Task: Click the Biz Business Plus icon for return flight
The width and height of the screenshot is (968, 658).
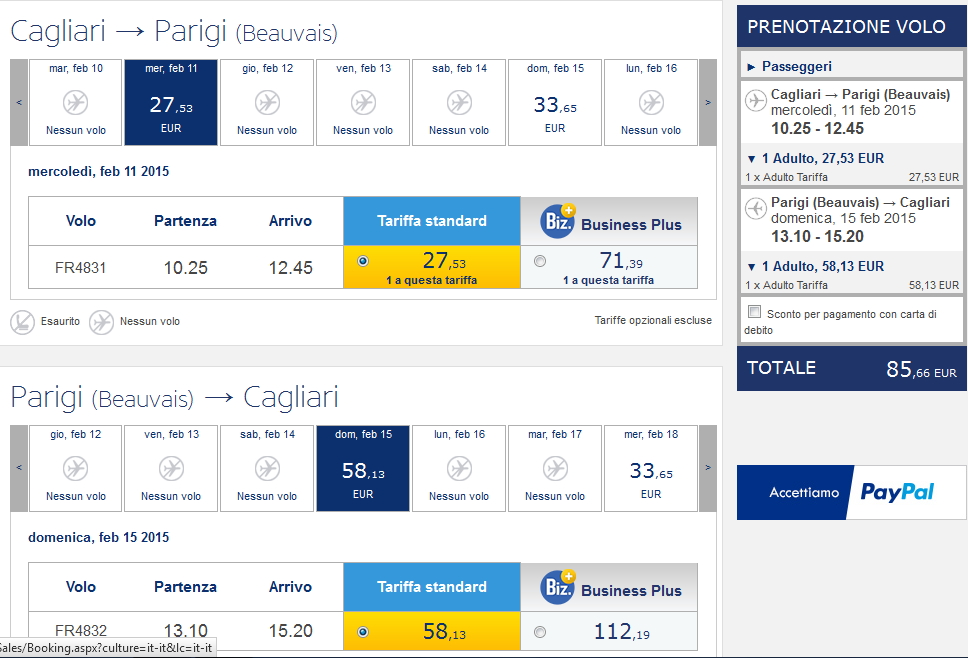Action: 557,587
